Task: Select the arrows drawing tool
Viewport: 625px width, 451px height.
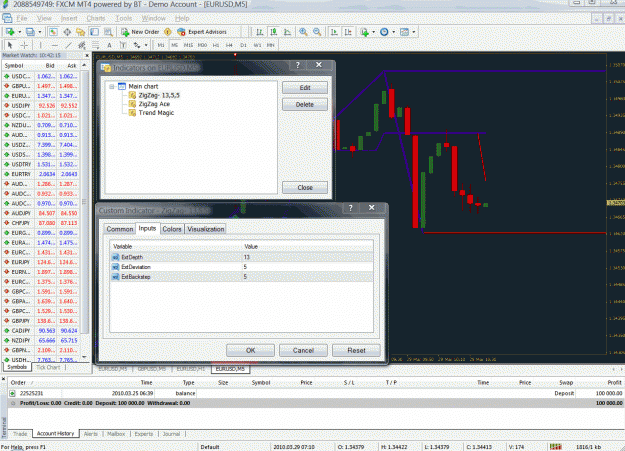Action: [x=137, y=45]
